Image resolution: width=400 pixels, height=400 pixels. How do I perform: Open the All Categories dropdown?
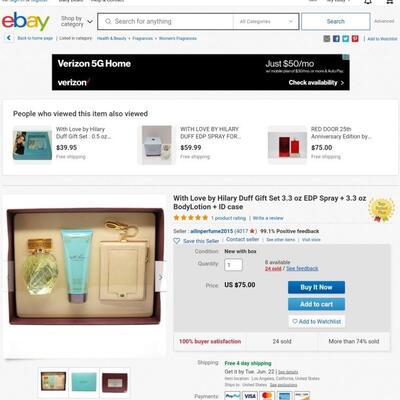[x=266, y=22]
